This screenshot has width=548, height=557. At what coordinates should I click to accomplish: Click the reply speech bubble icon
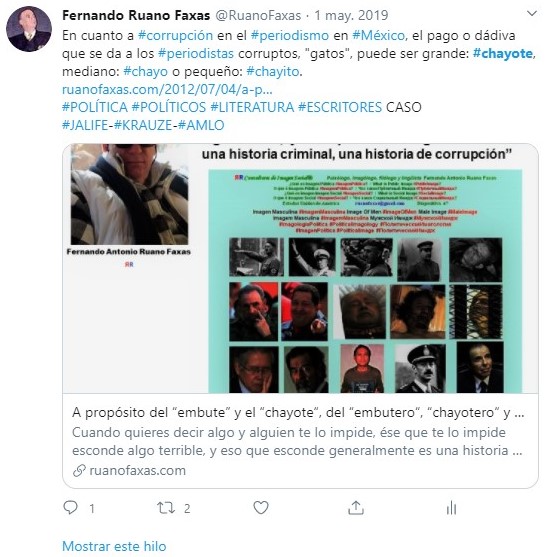[x=70, y=508]
